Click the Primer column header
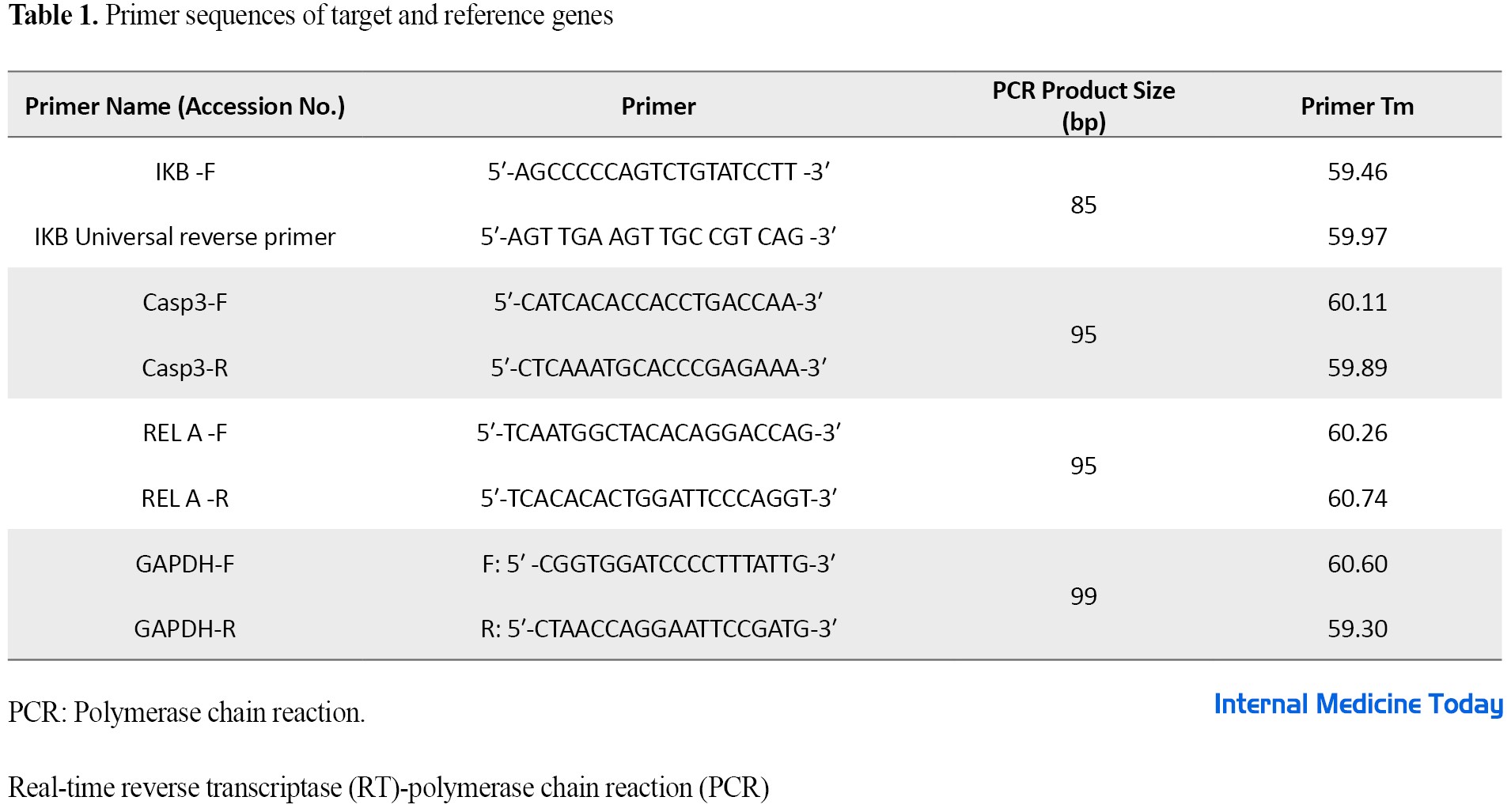Viewport: 1511px width, 812px height. (x=658, y=106)
